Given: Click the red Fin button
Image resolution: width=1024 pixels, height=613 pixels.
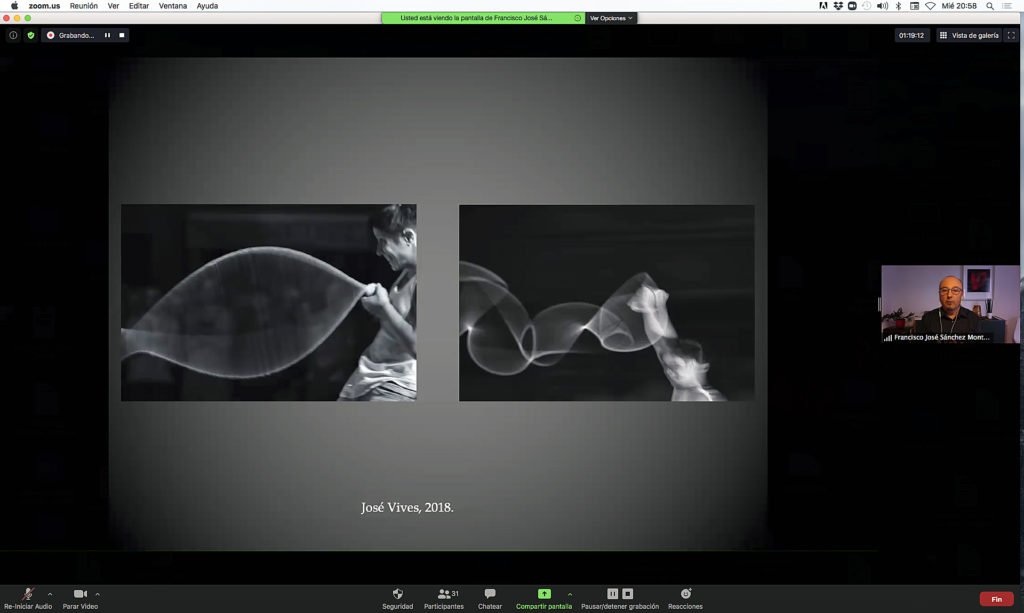Looking at the screenshot, I should click(x=996, y=599).
